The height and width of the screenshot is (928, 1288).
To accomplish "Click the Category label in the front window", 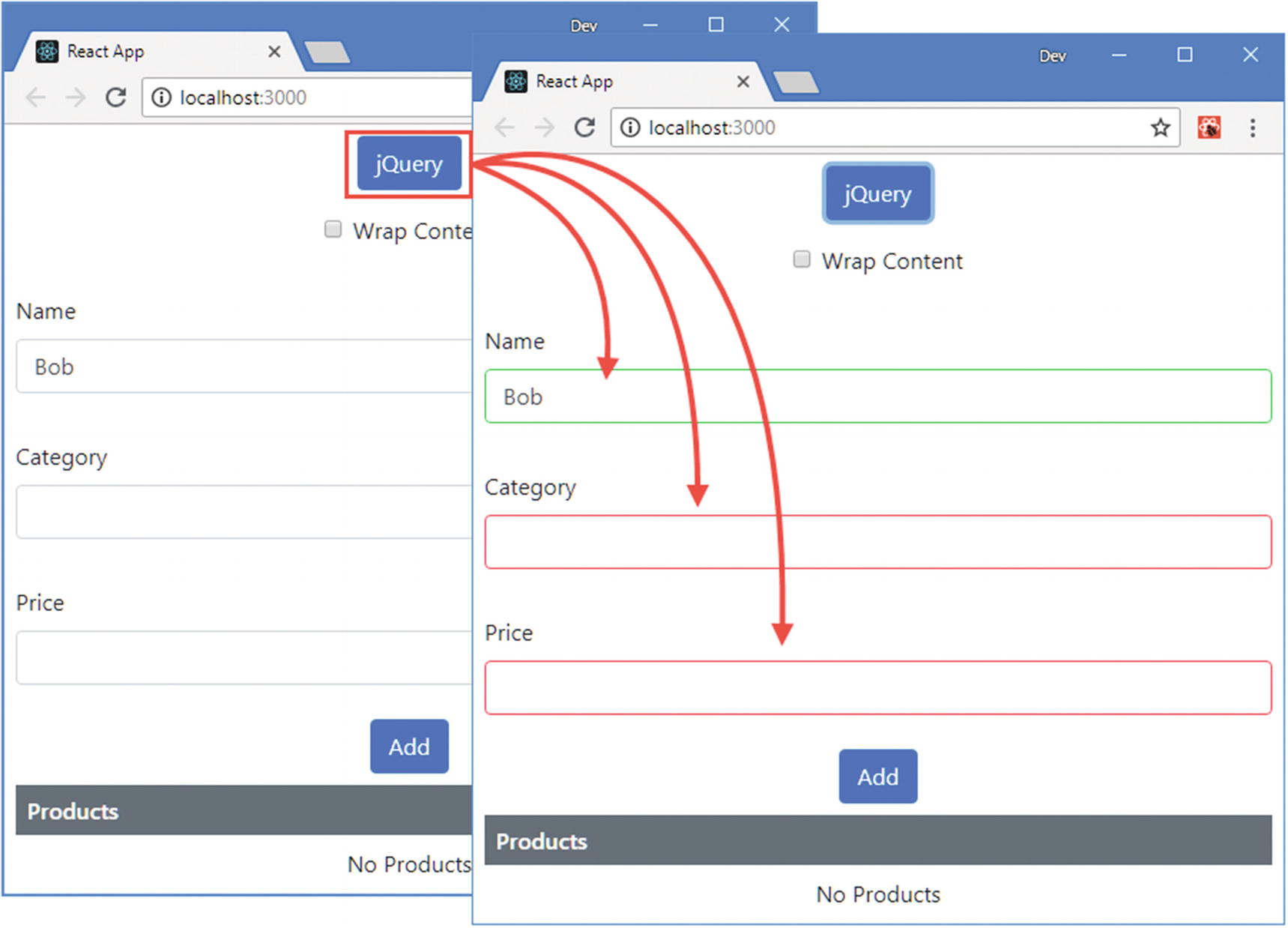I will (x=530, y=488).
